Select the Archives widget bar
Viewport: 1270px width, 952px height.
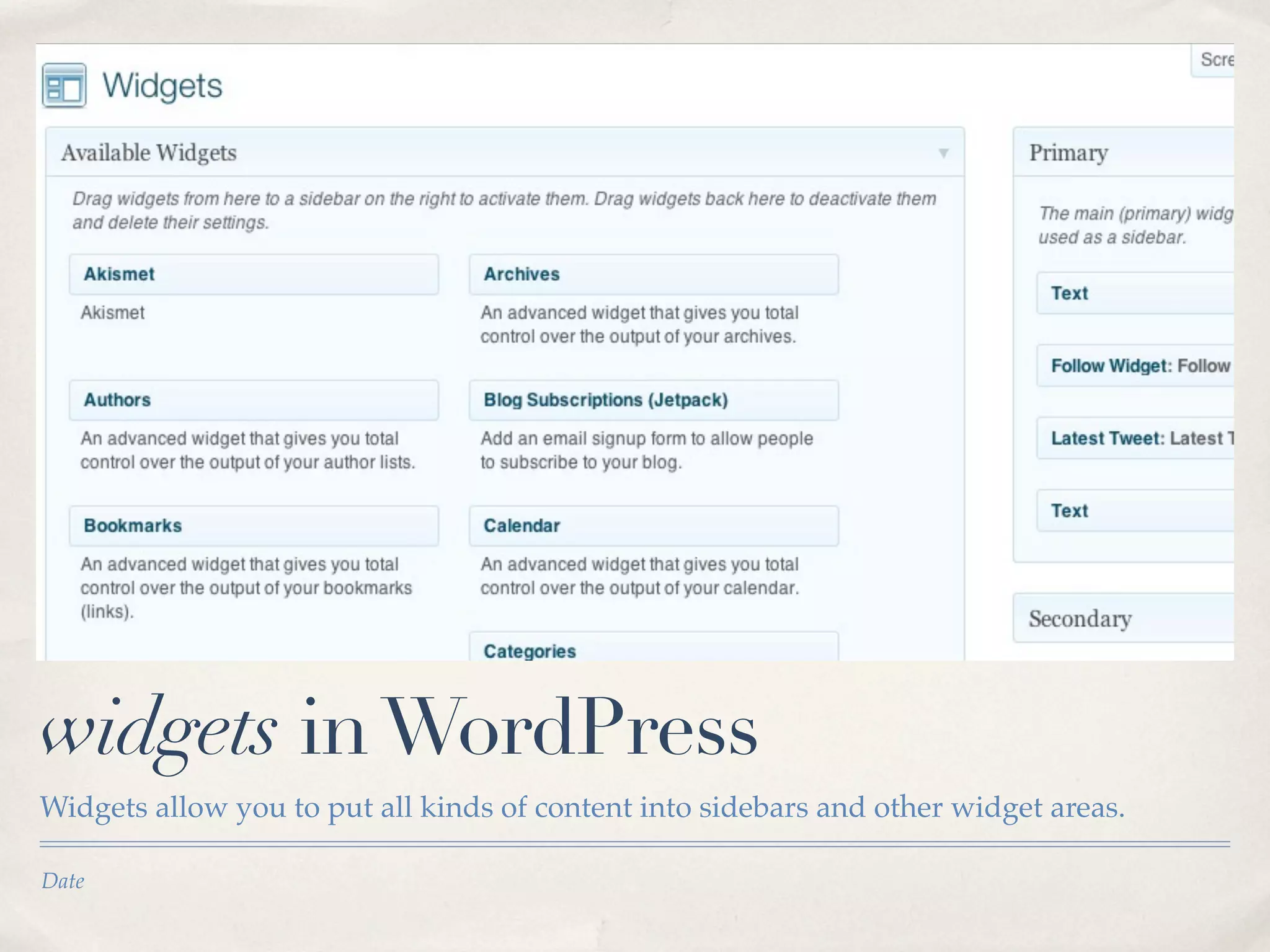pyautogui.click(x=654, y=274)
